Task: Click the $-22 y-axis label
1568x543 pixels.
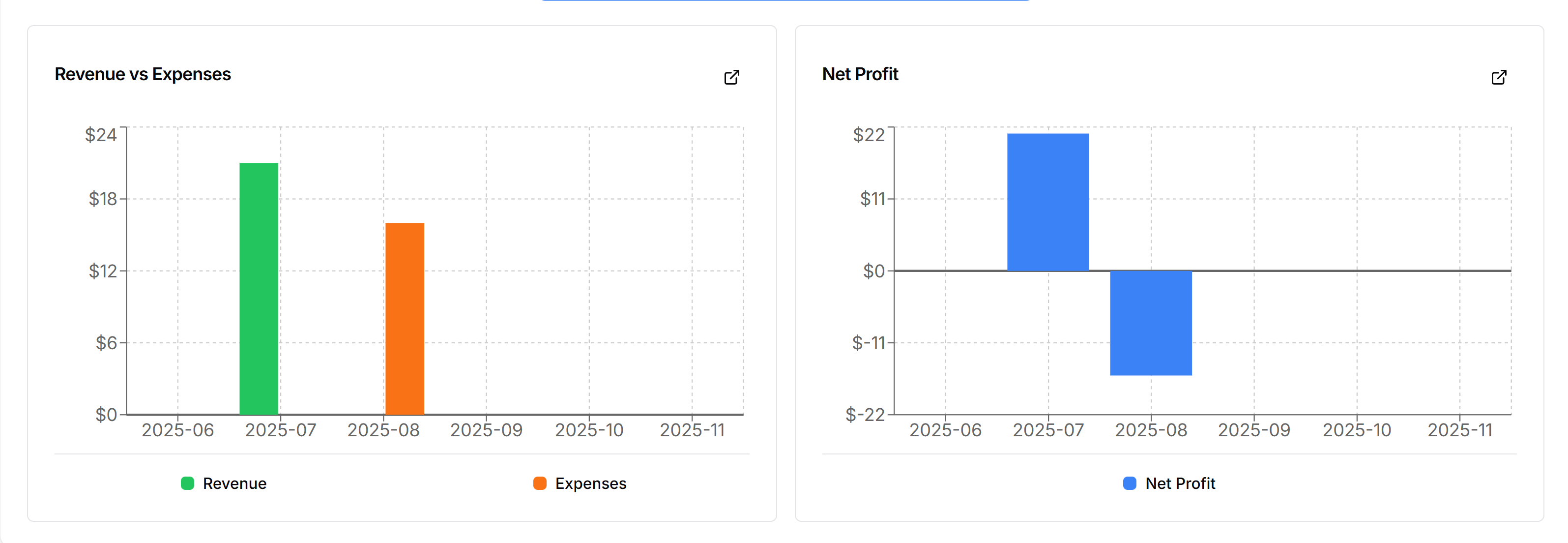Action: click(x=864, y=415)
